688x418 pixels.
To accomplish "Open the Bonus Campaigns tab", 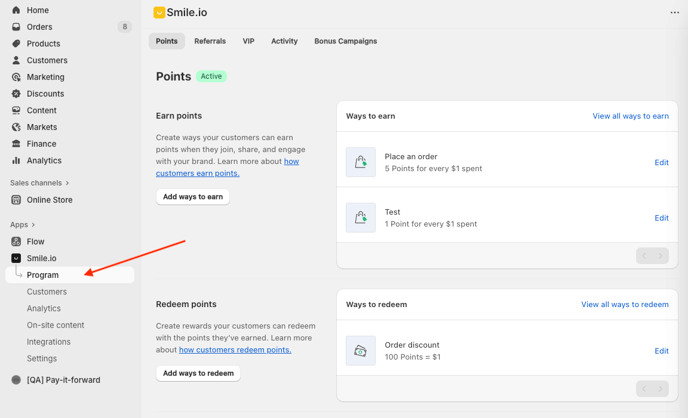I will (345, 41).
